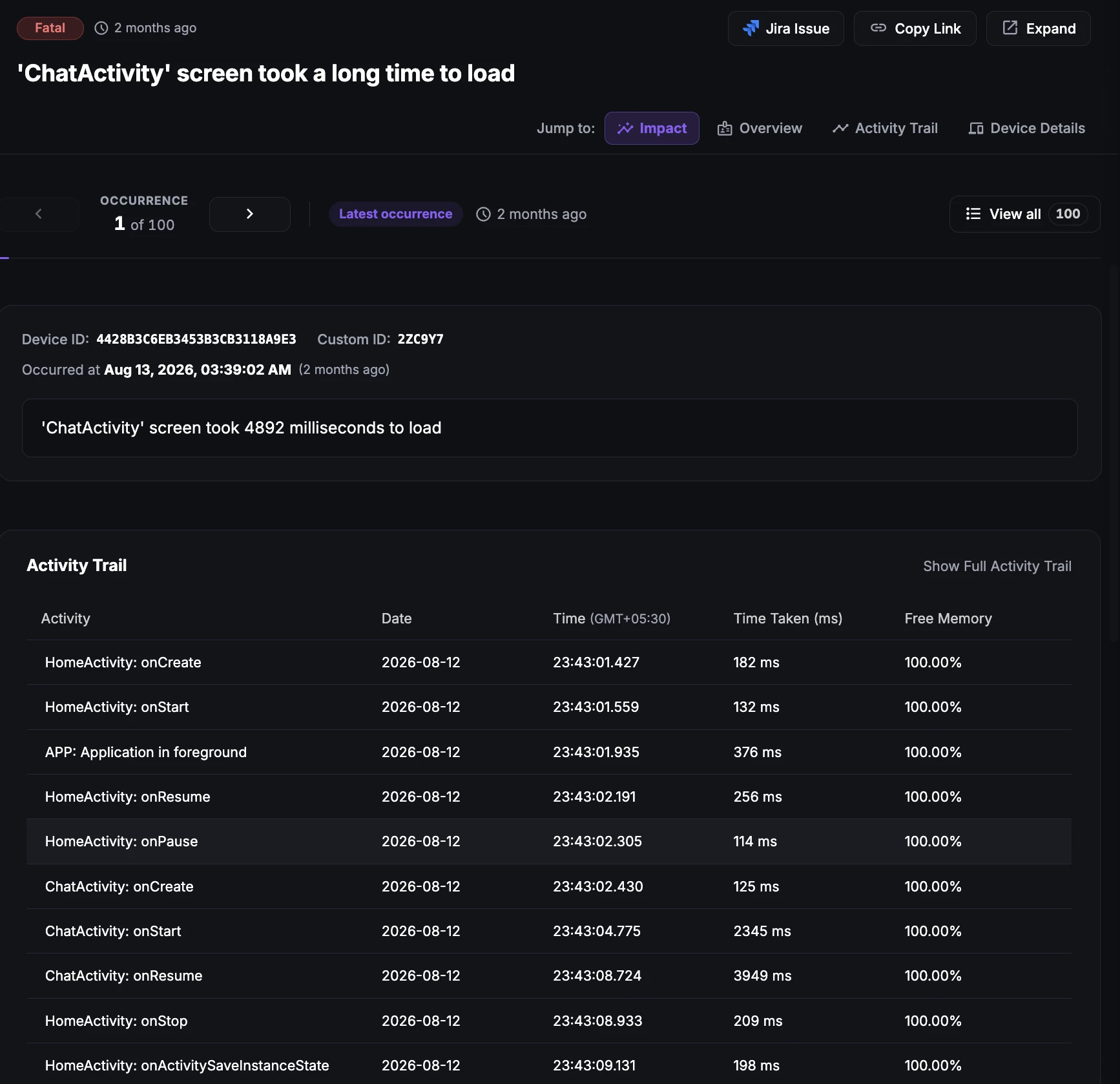This screenshot has width=1120, height=1084.
Task: Select the HomeActivity: onCreate row
Action: coord(549,662)
